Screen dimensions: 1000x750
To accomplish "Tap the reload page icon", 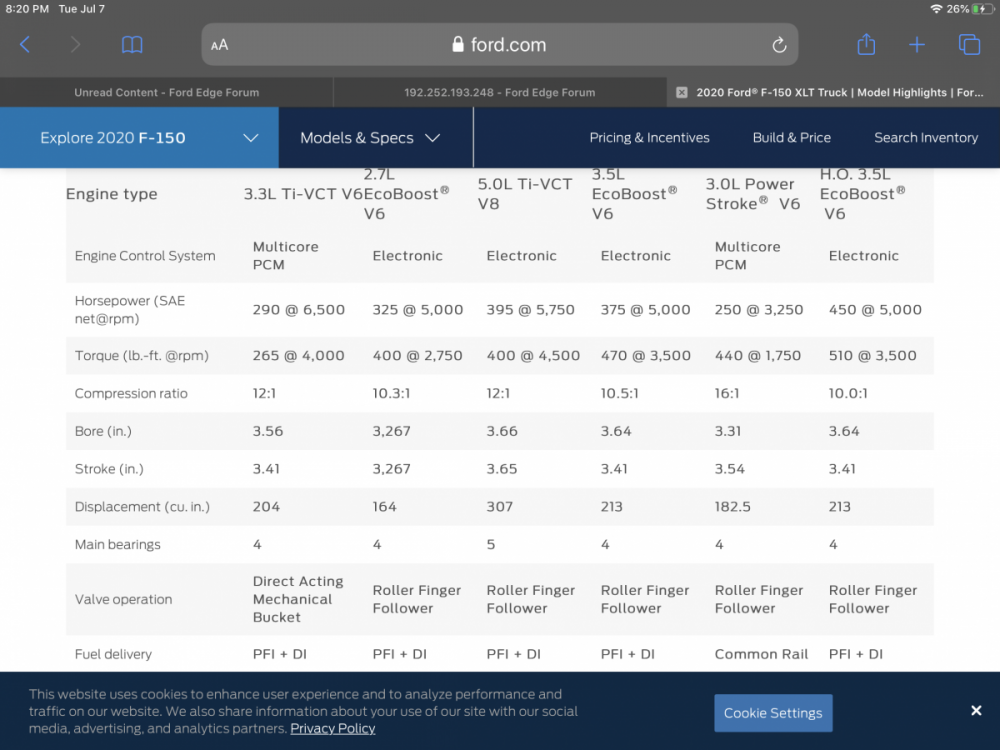I will (x=779, y=45).
